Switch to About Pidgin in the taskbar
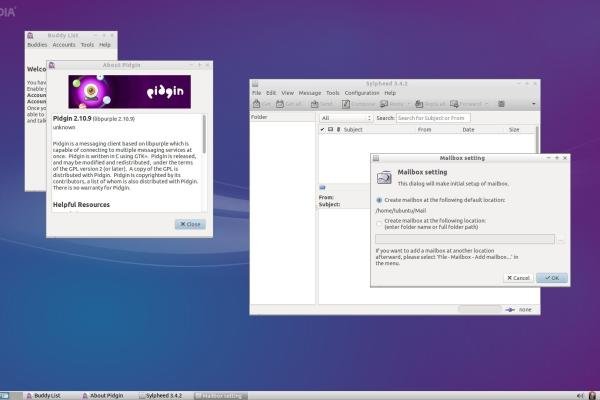Viewport: 600px width, 400px height. pos(103,395)
